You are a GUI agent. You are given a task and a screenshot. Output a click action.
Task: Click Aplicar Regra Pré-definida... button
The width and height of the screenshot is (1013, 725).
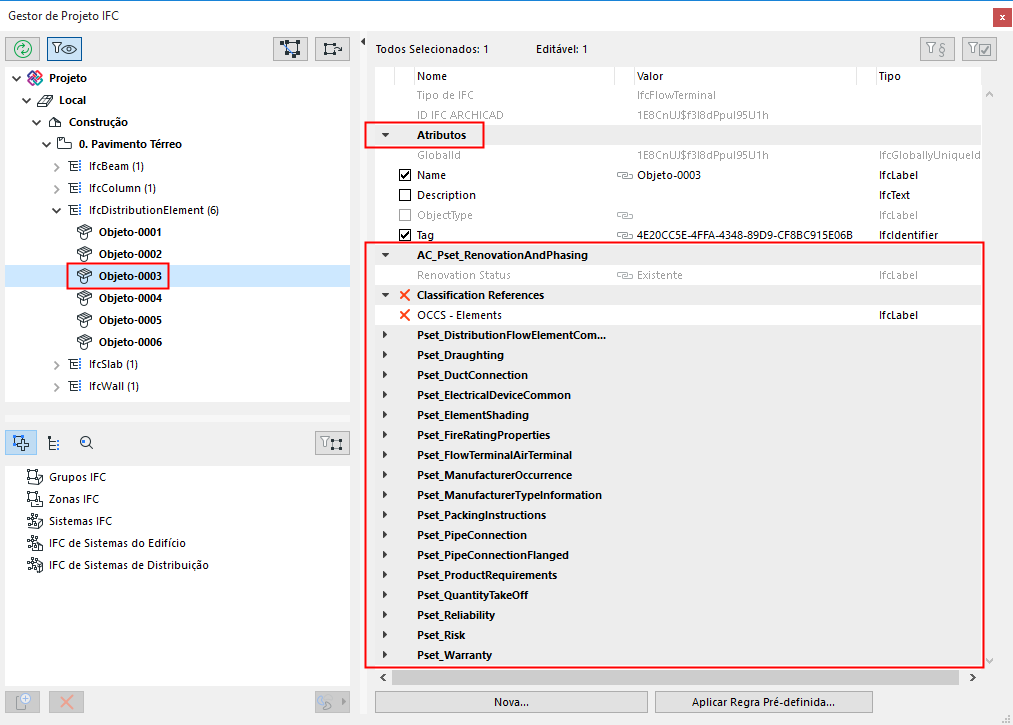click(763, 702)
